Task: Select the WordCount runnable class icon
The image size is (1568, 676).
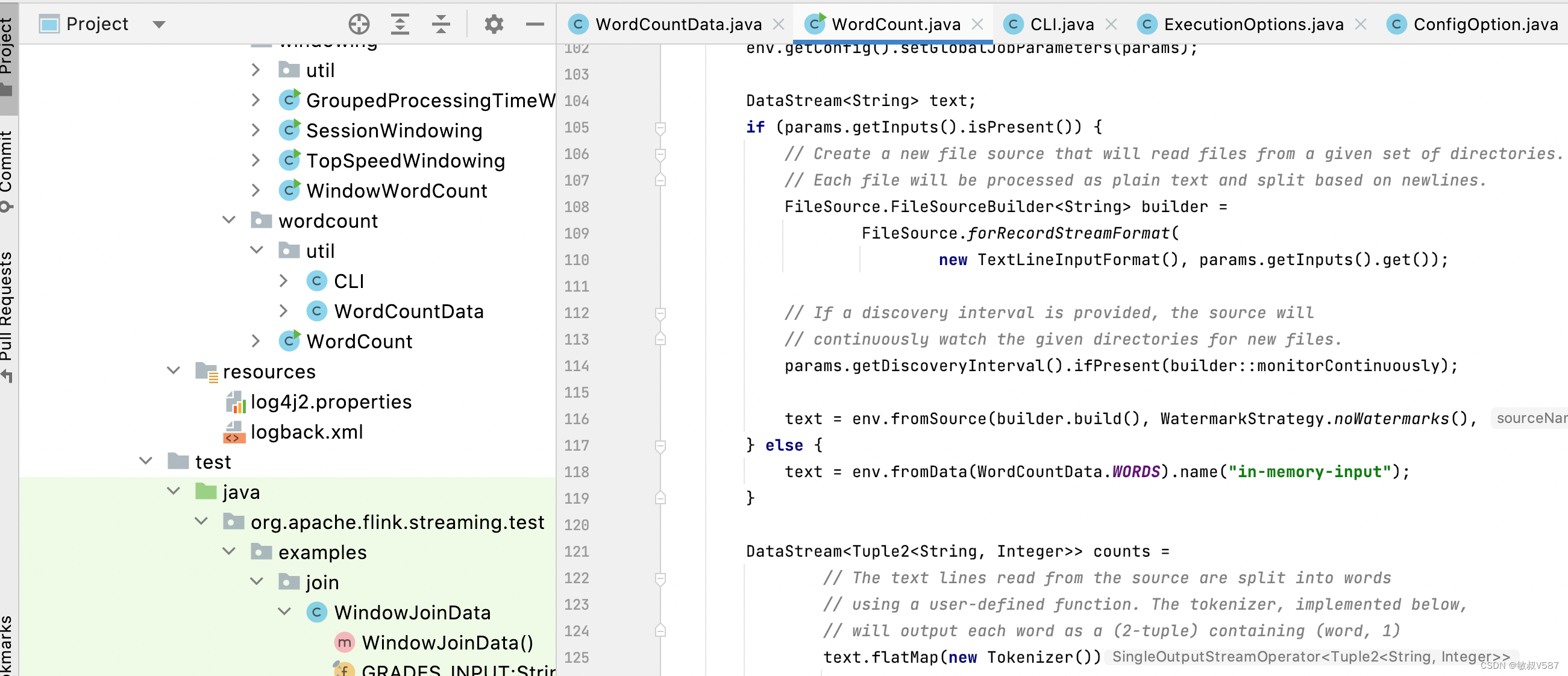Action: [x=289, y=340]
